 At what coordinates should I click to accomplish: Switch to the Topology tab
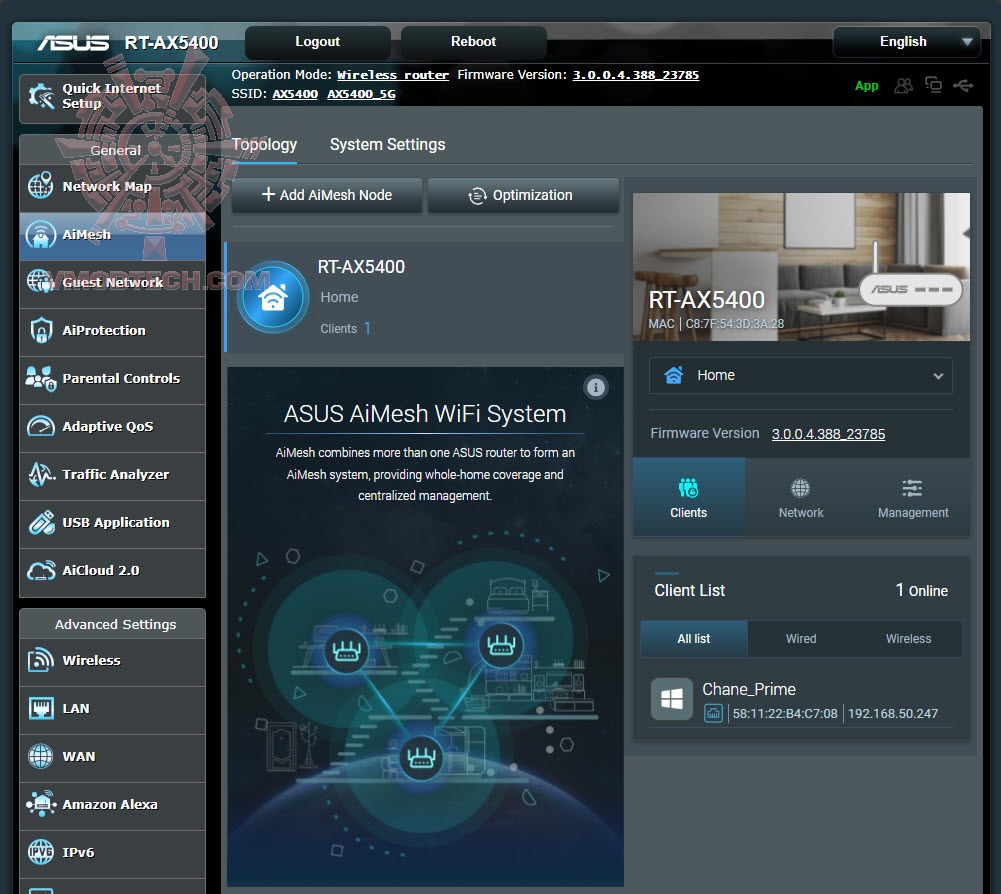tap(264, 144)
